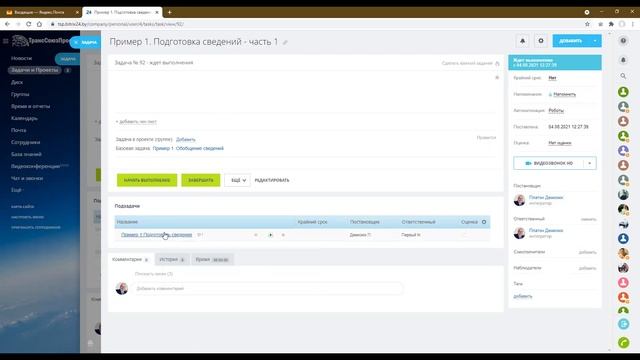Click the blue Добавить button
The image size is (640, 360).
point(571,41)
